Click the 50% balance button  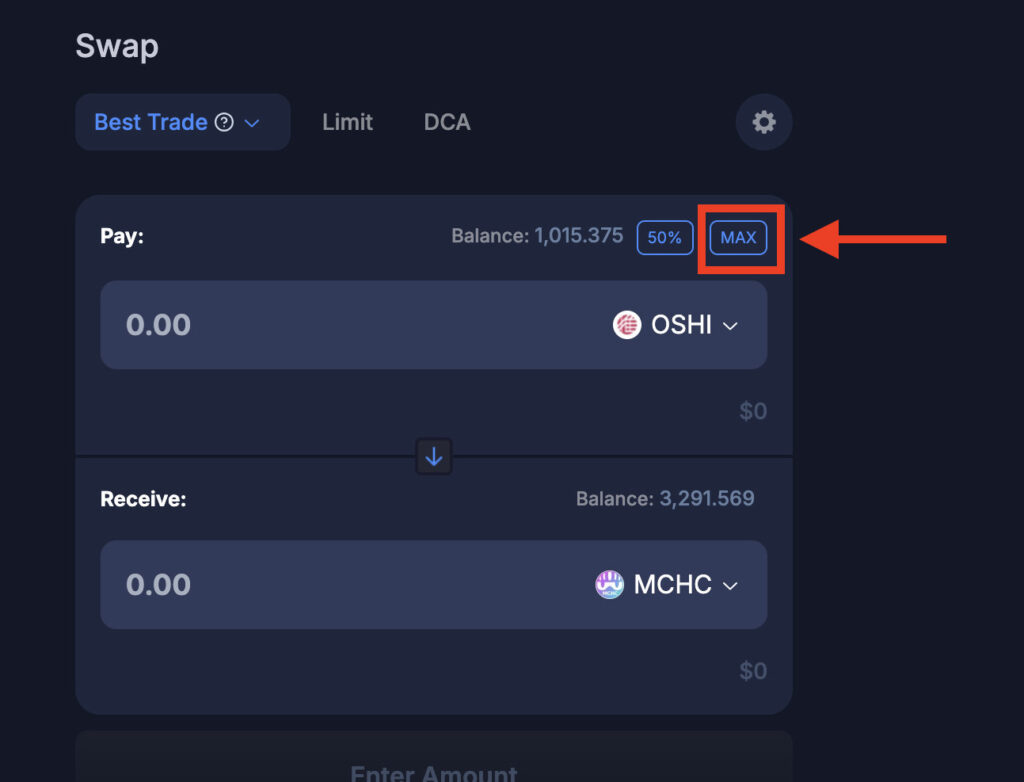pos(665,237)
